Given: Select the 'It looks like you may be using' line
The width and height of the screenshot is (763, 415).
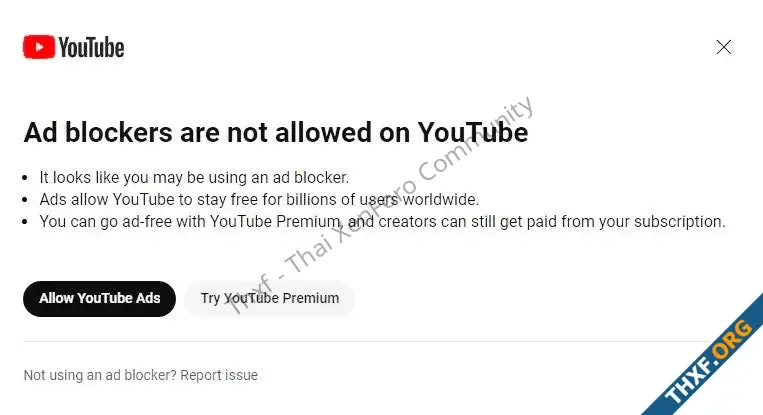Looking at the screenshot, I should click(x=194, y=178).
